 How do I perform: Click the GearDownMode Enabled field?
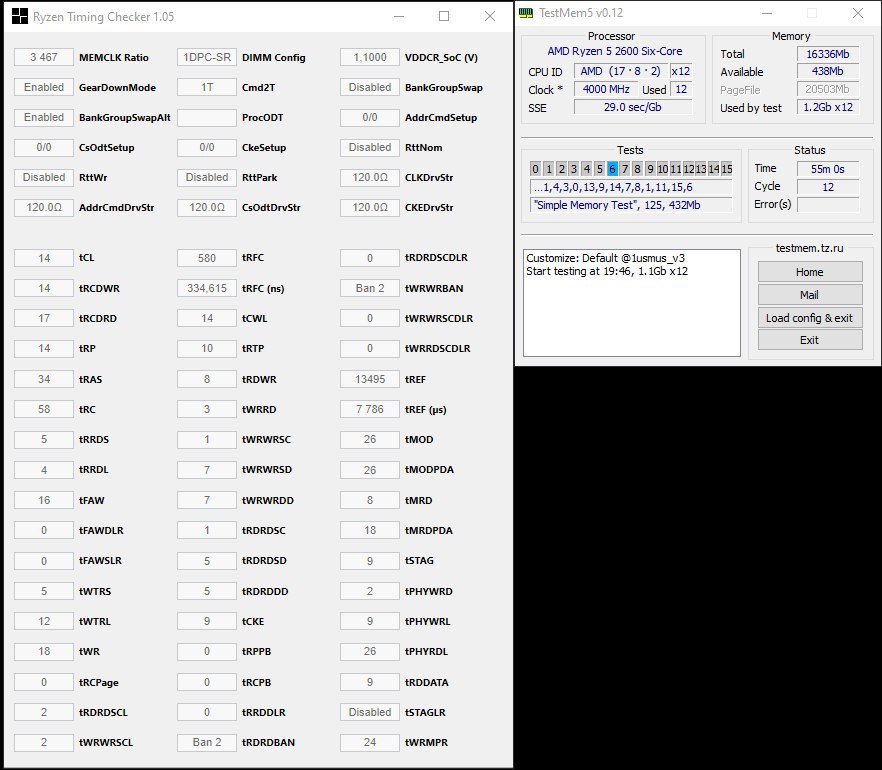(x=44, y=87)
